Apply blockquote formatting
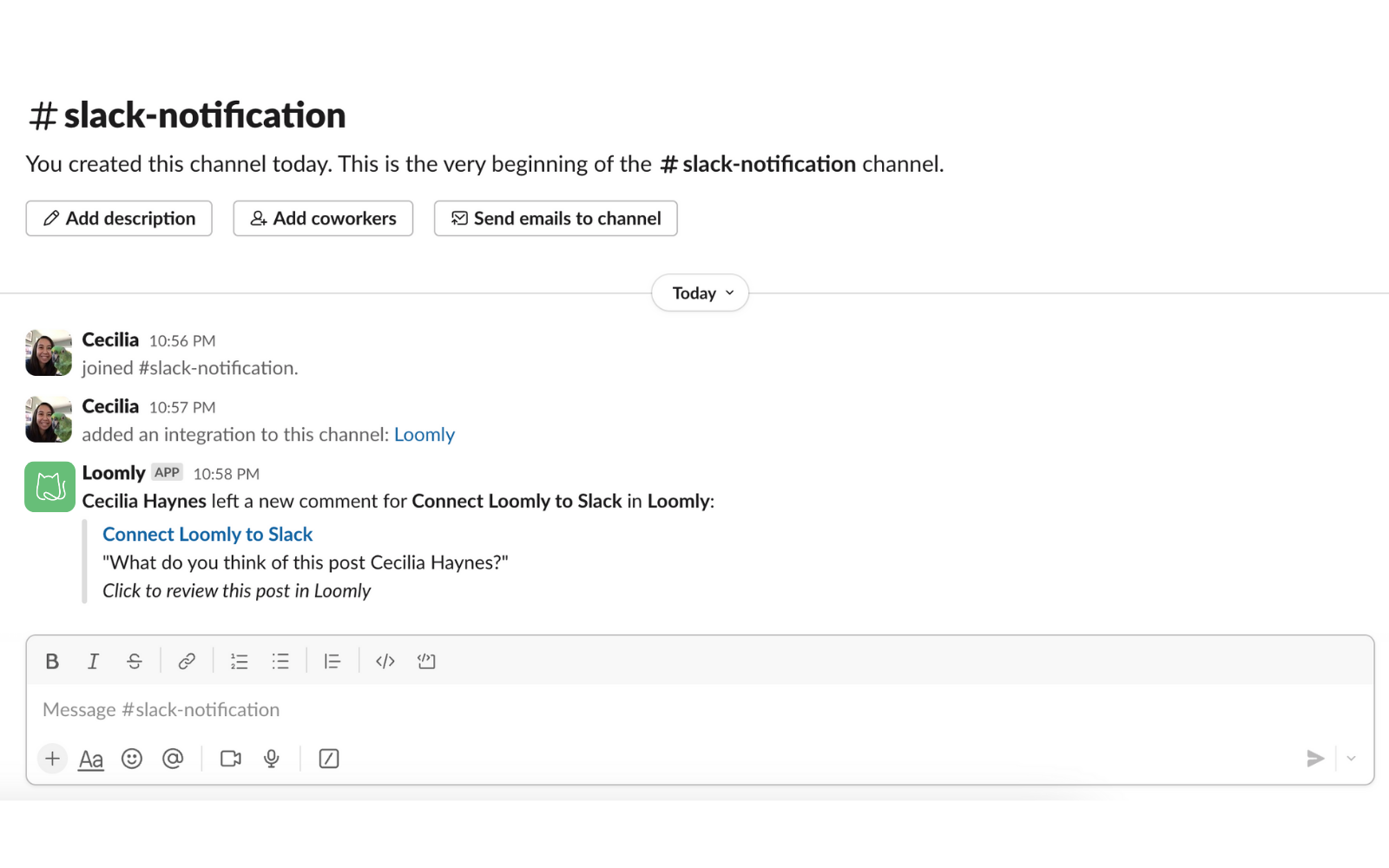Image resolution: width=1389 pixels, height=868 pixels. pyautogui.click(x=332, y=661)
